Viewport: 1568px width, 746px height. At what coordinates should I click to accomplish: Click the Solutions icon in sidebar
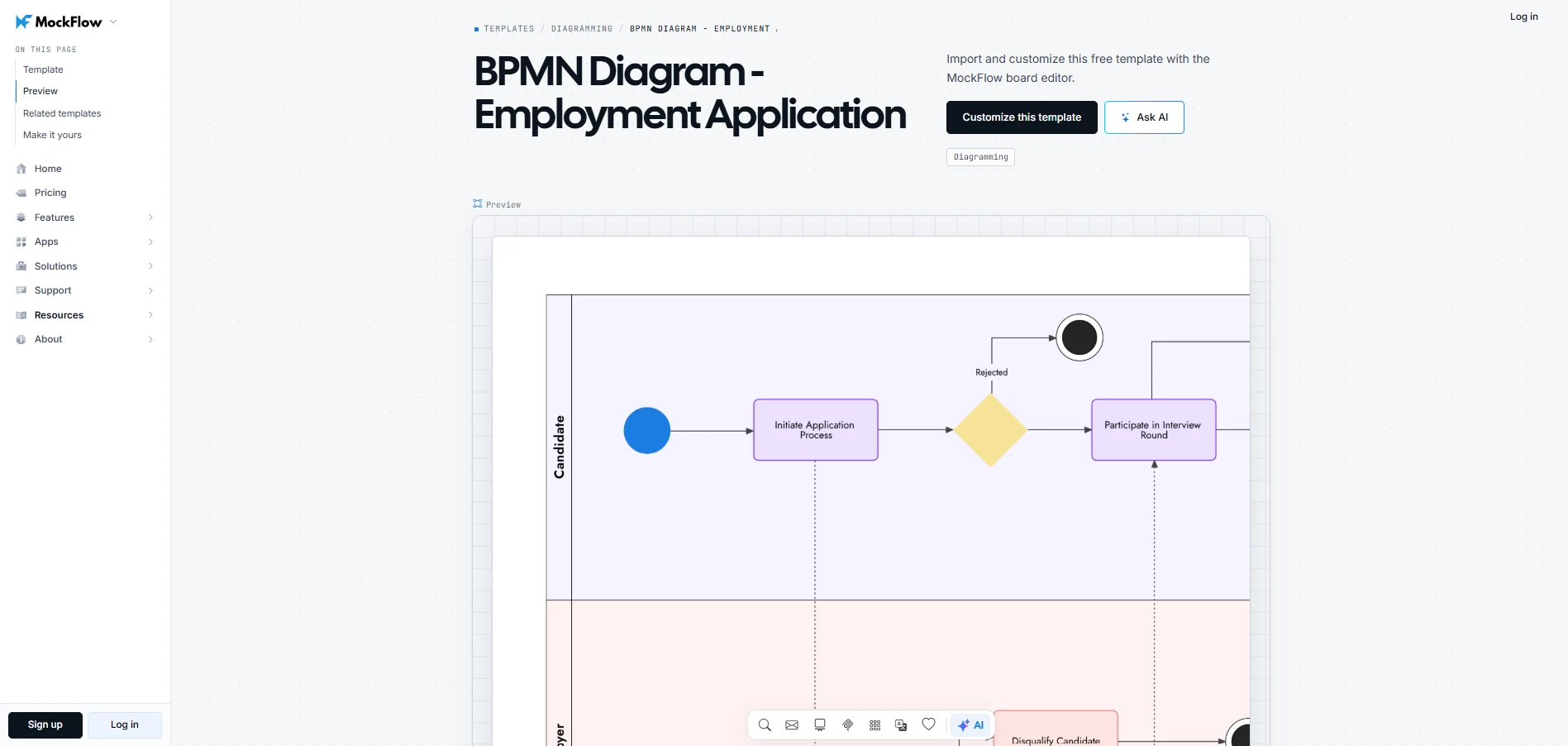point(21,266)
